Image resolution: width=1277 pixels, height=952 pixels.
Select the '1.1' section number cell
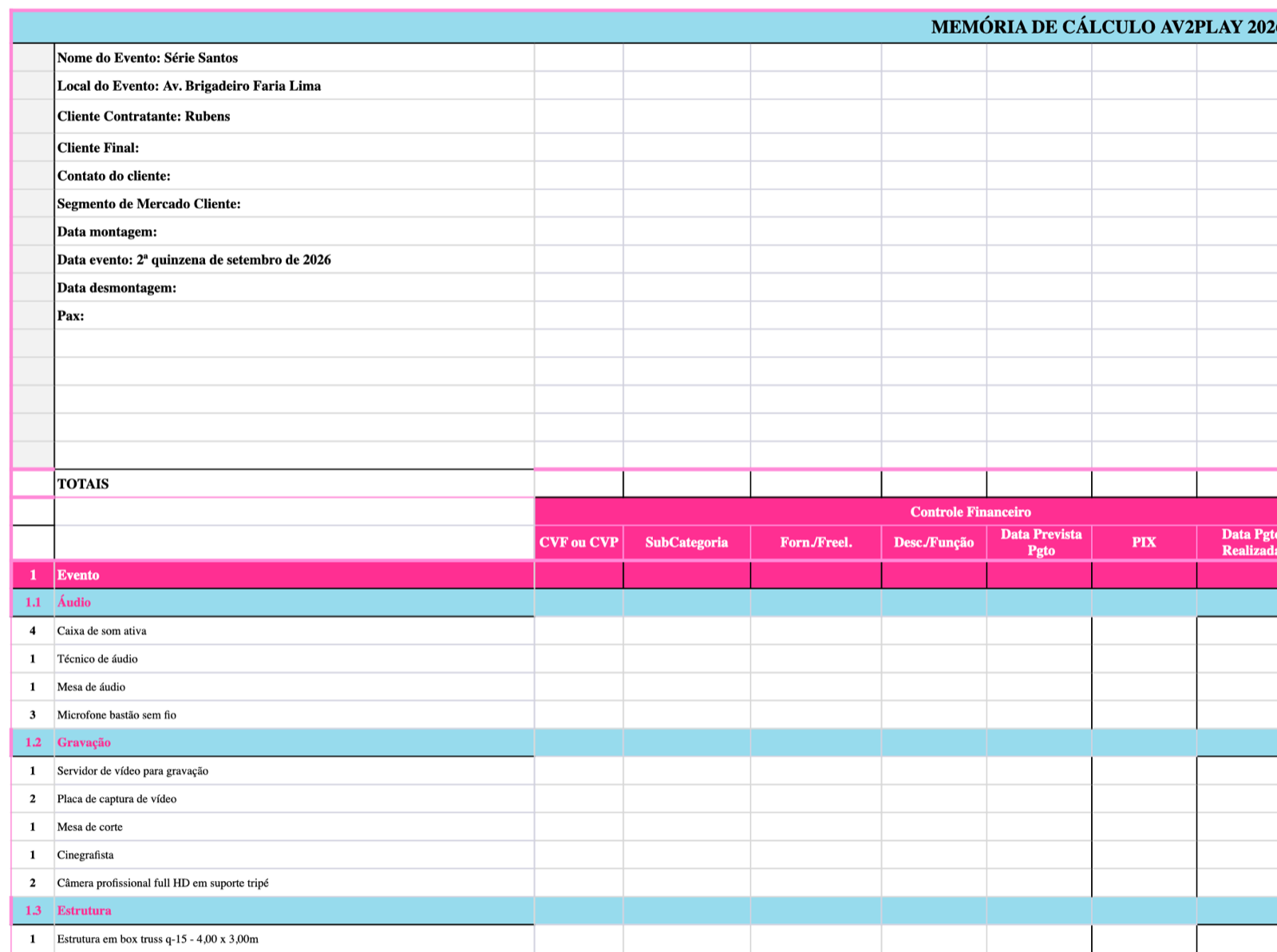(x=33, y=602)
